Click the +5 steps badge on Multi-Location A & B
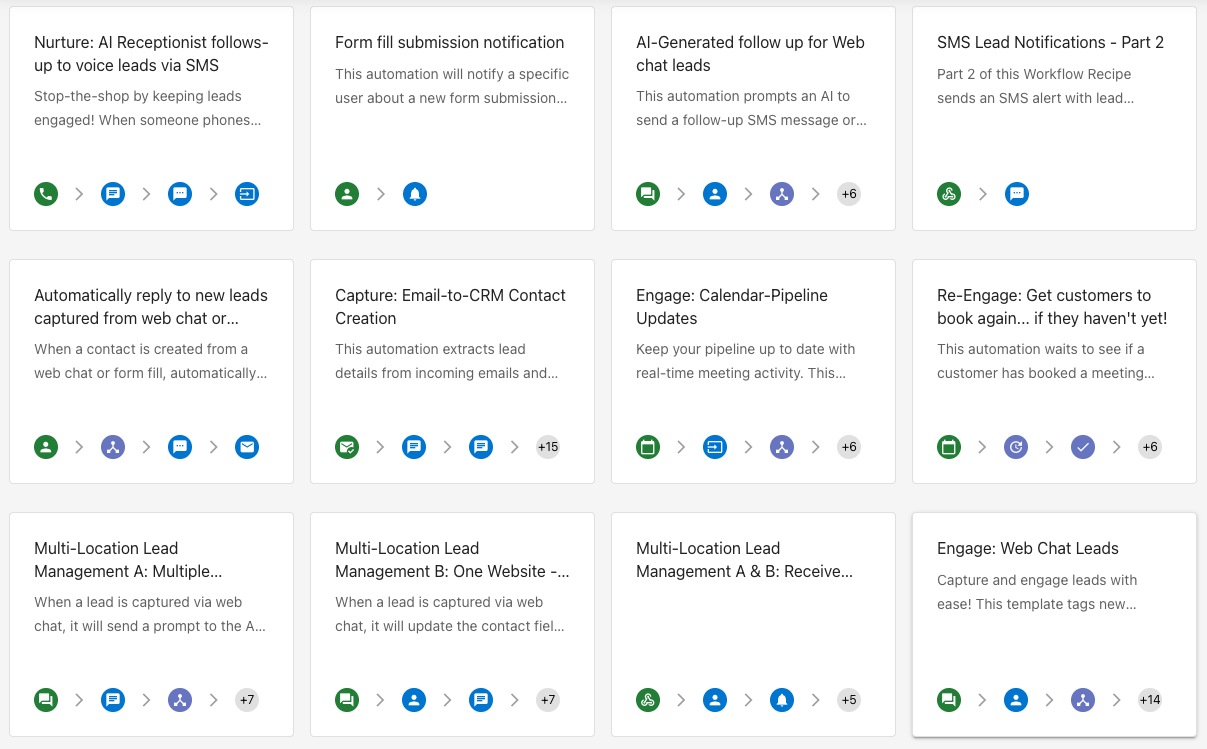Screen dimensions: 1207x749 849,700
